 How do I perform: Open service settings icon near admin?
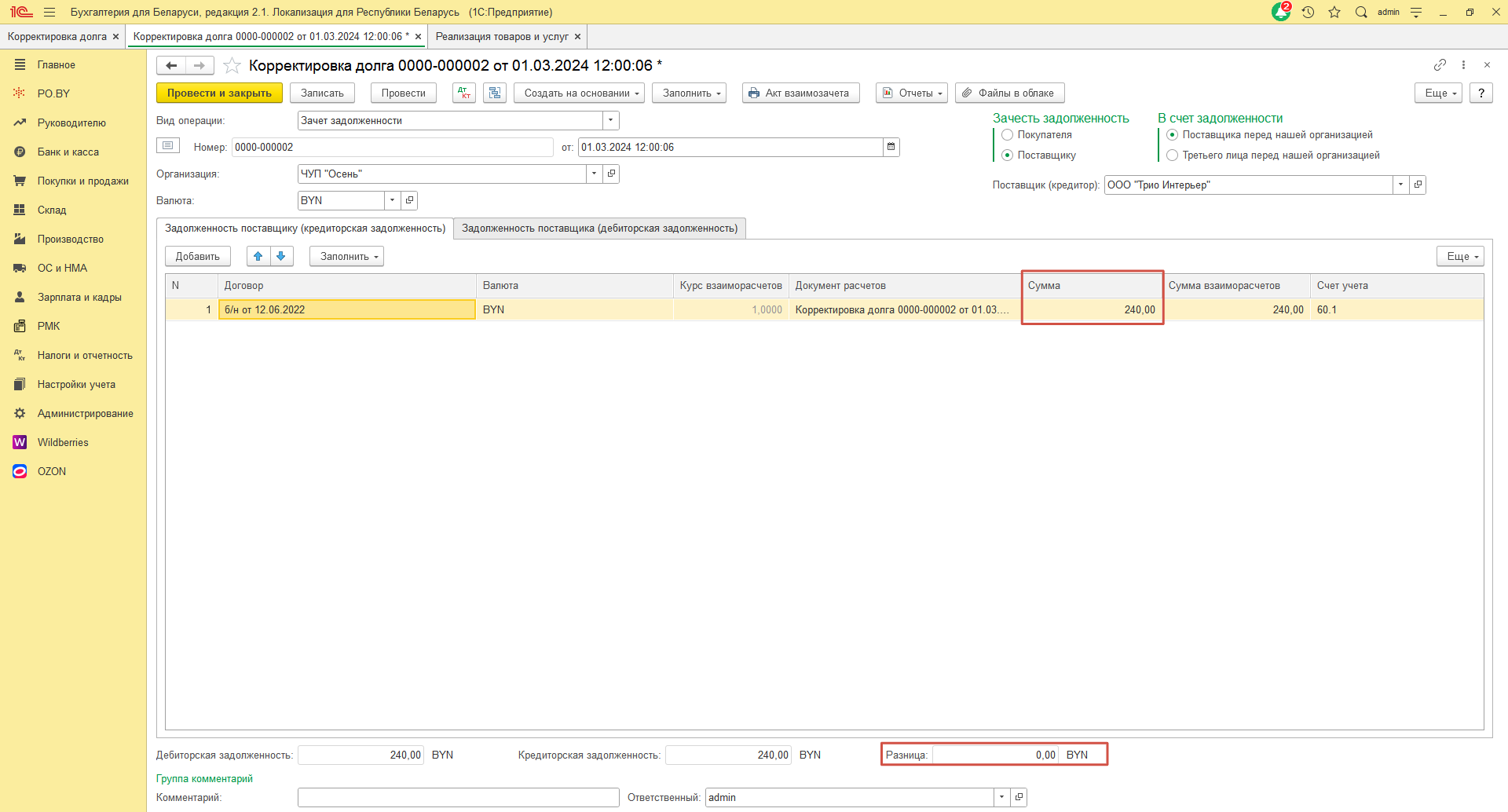[x=1416, y=12]
